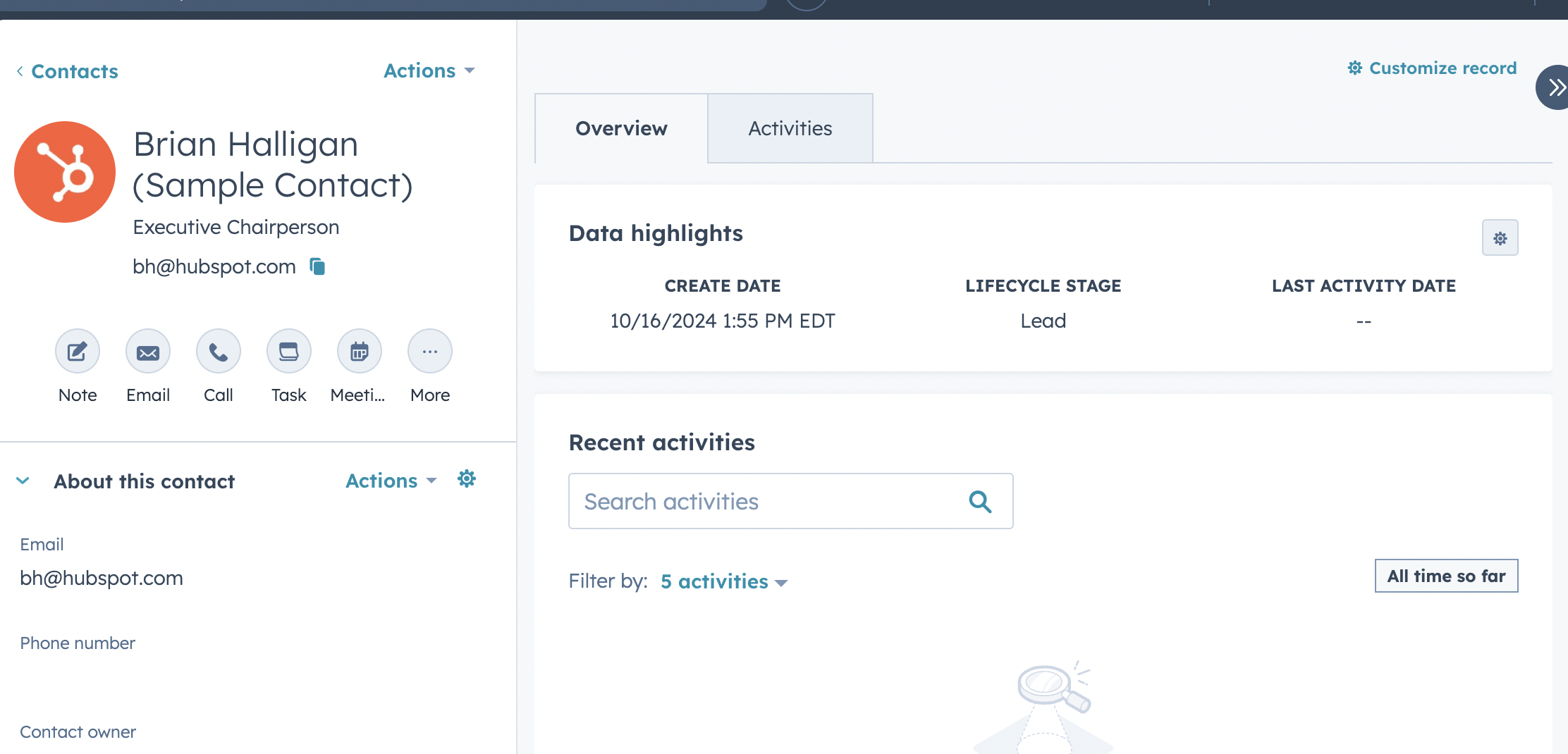The height and width of the screenshot is (754, 1568).
Task: Click the Executive Chairperson job title
Action: (236, 227)
